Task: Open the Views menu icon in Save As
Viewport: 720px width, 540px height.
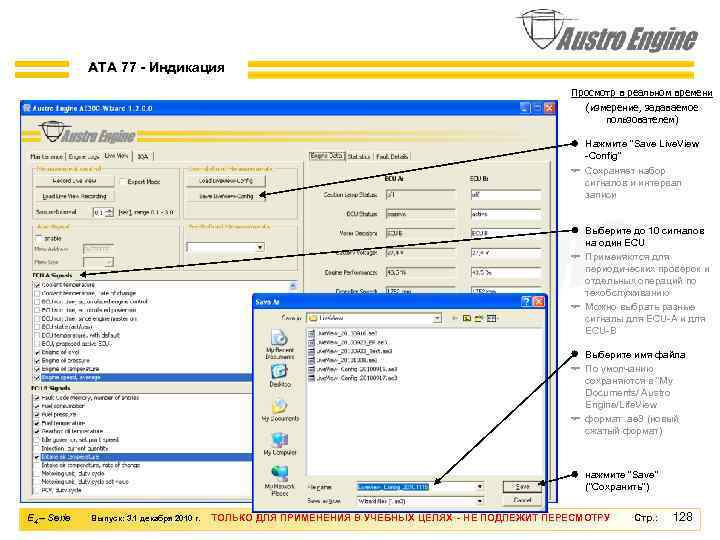Action: [492, 318]
